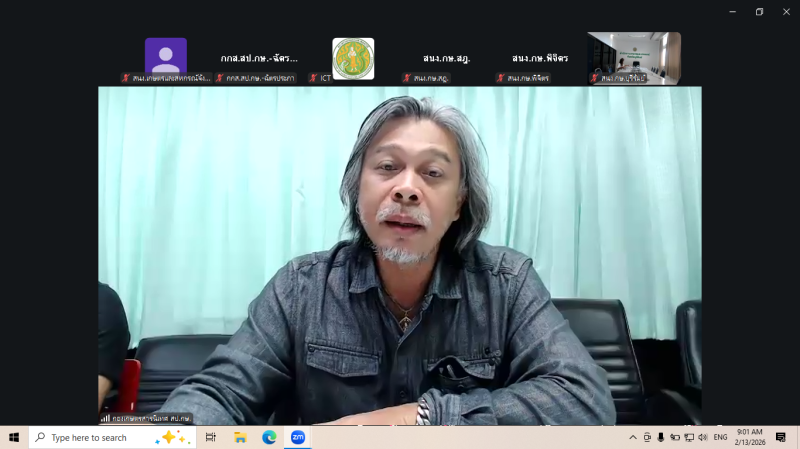Select the กกส.สป.กษ.-ฉัตร... participant tile
The image size is (800, 449).
click(259, 58)
